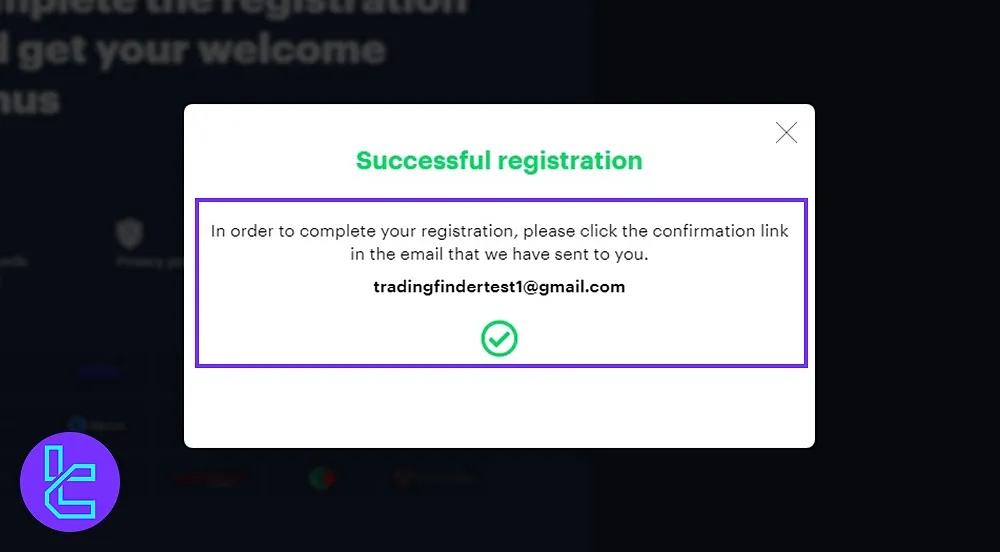The height and width of the screenshot is (552, 1000).
Task: Click the blurred "get your welcome" headline
Action: [193, 51]
